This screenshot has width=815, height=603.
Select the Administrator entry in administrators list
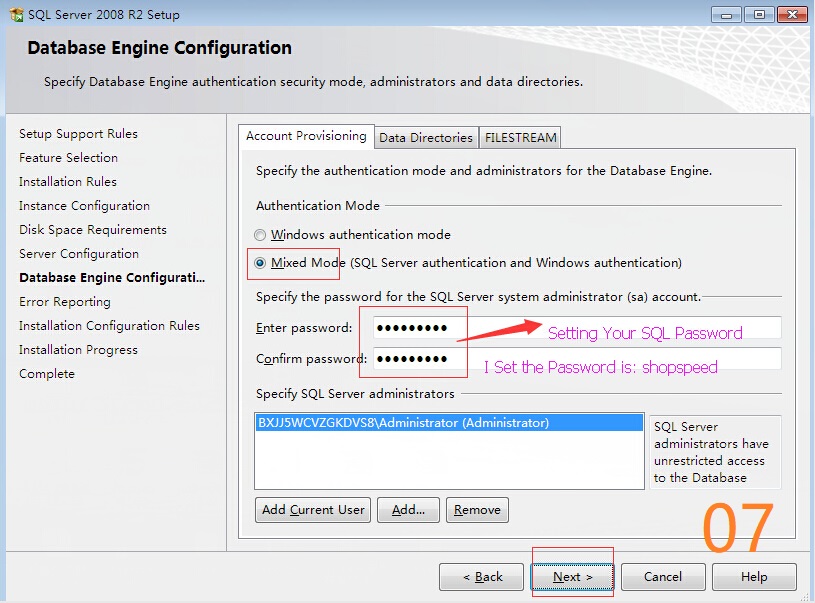click(403, 423)
